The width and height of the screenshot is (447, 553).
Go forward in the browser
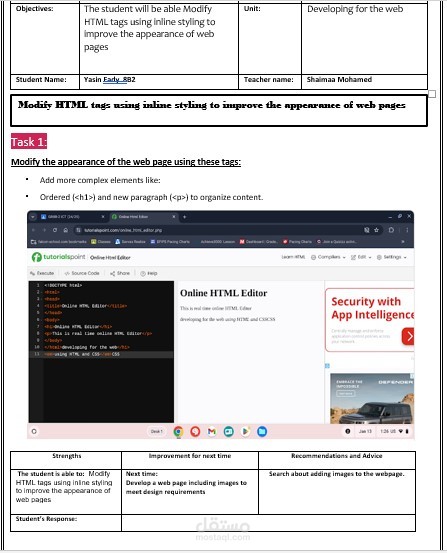click(44, 230)
